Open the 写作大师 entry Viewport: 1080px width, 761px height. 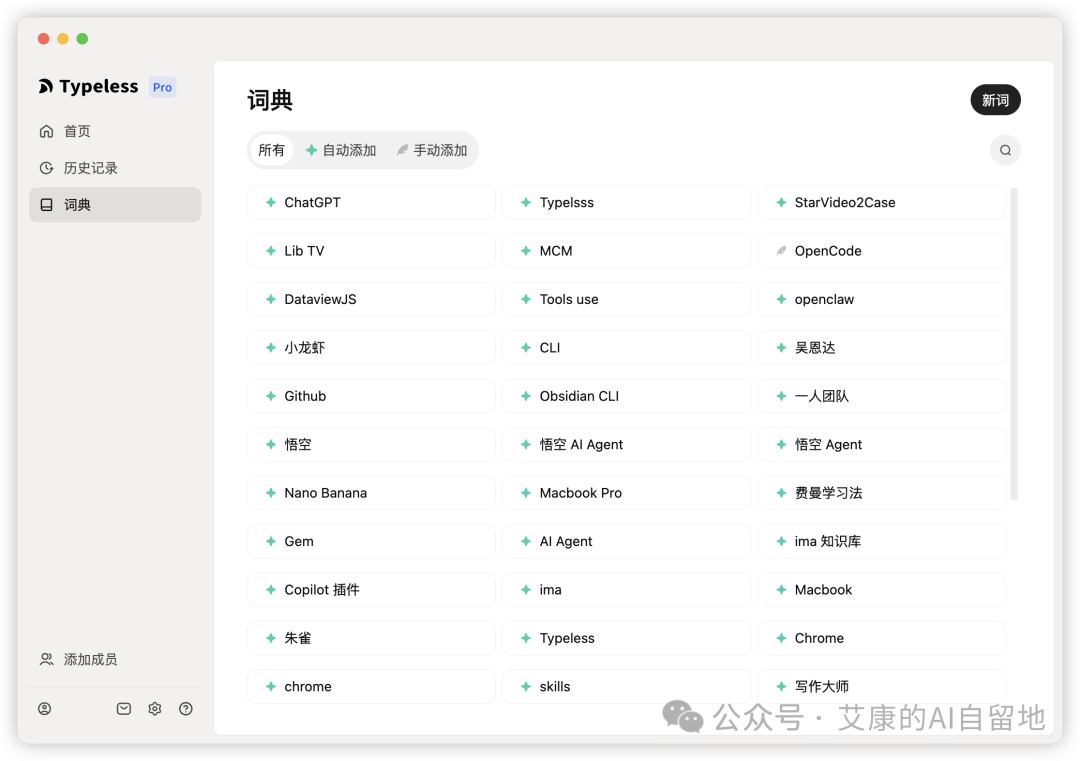click(x=882, y=687)
